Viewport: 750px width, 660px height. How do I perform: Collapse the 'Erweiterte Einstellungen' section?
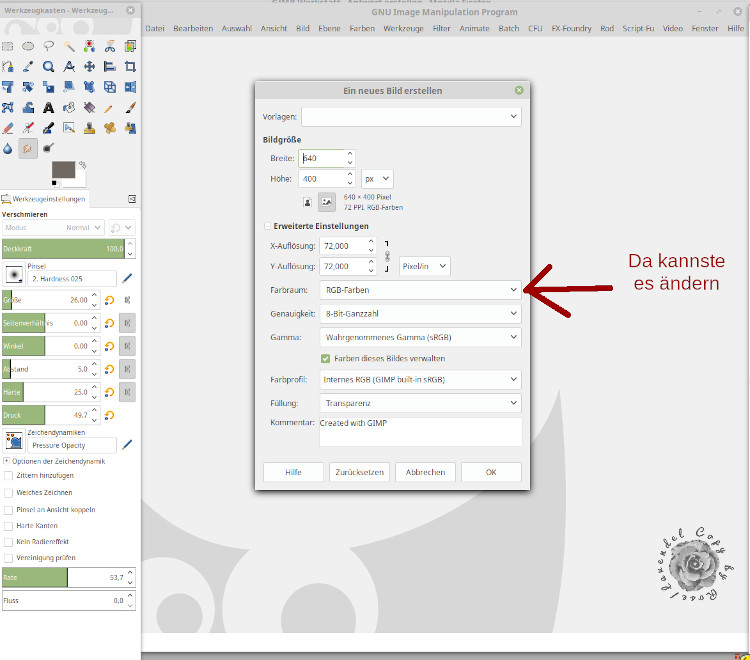click(267, 226)
